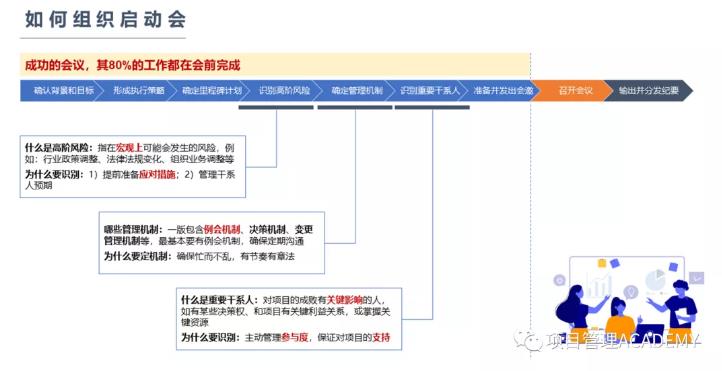The width and height of the screenshot is (722, 371).
Task: Select the red word 支持
Action: click(381, 337)
